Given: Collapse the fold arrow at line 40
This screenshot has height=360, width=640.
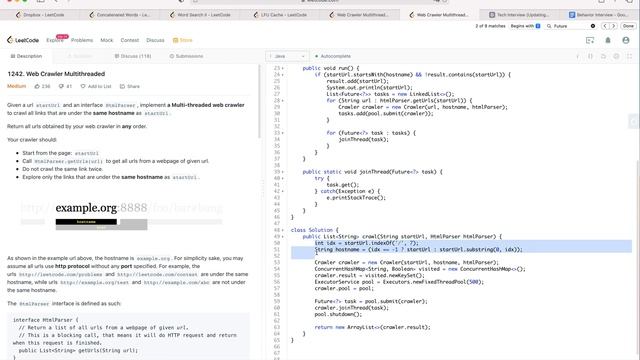Looking at the screenshot, I should [282, 178].
